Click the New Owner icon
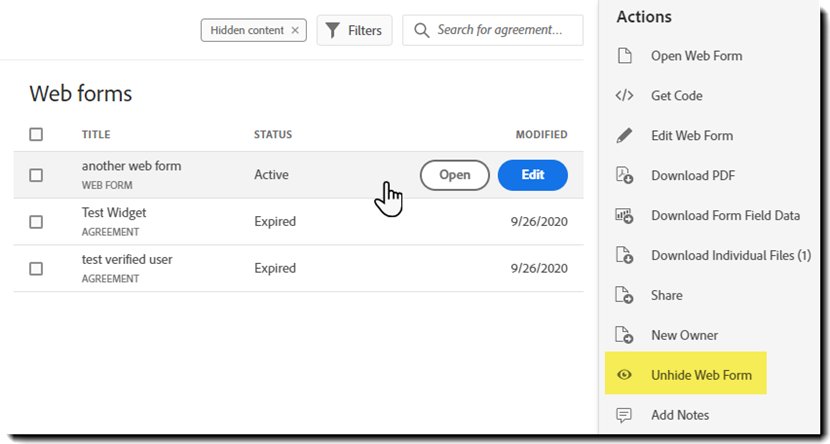Image resolution: width=830 pixels, height=444 pixels. pos(625,335)
